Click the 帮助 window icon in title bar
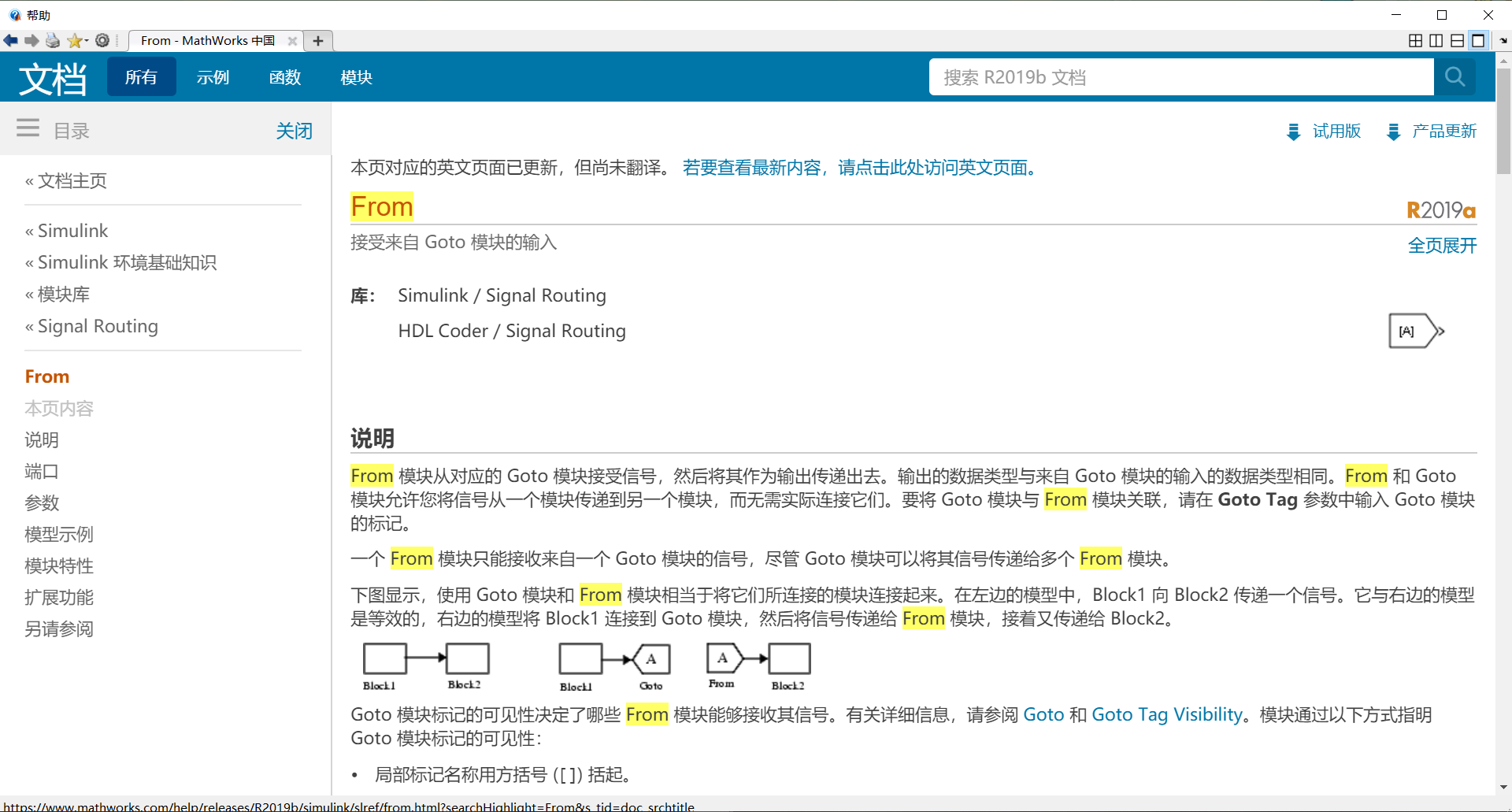Image resolution: width=1512 pixels, height=812 pixels. click(15, 15)
